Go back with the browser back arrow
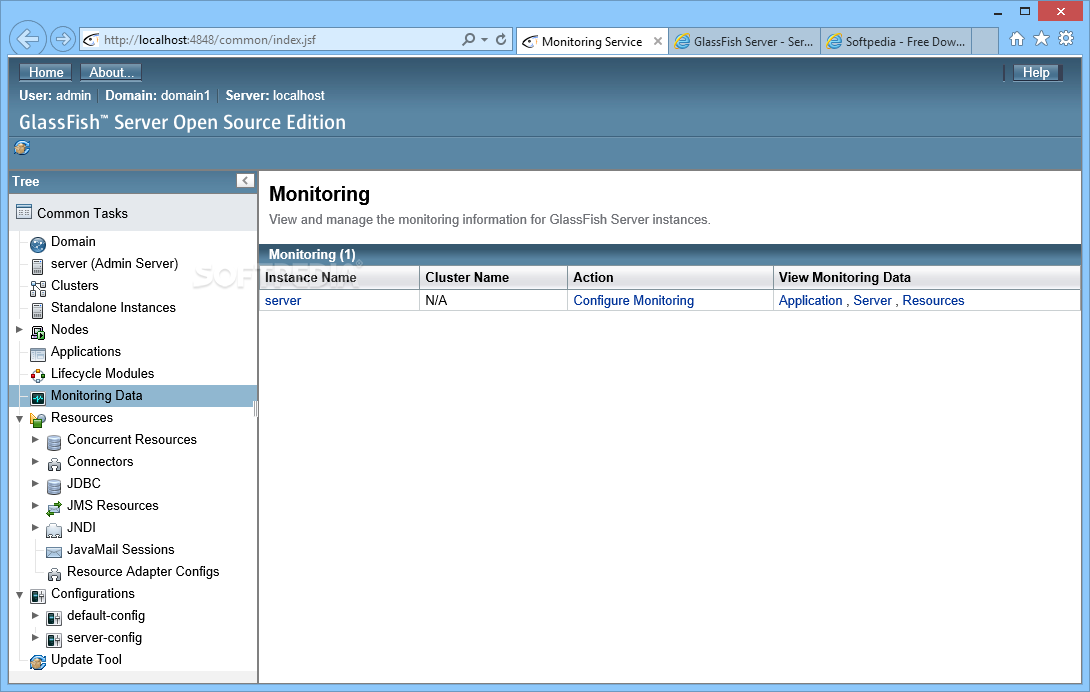1090x692 pixels. [27, 39]
